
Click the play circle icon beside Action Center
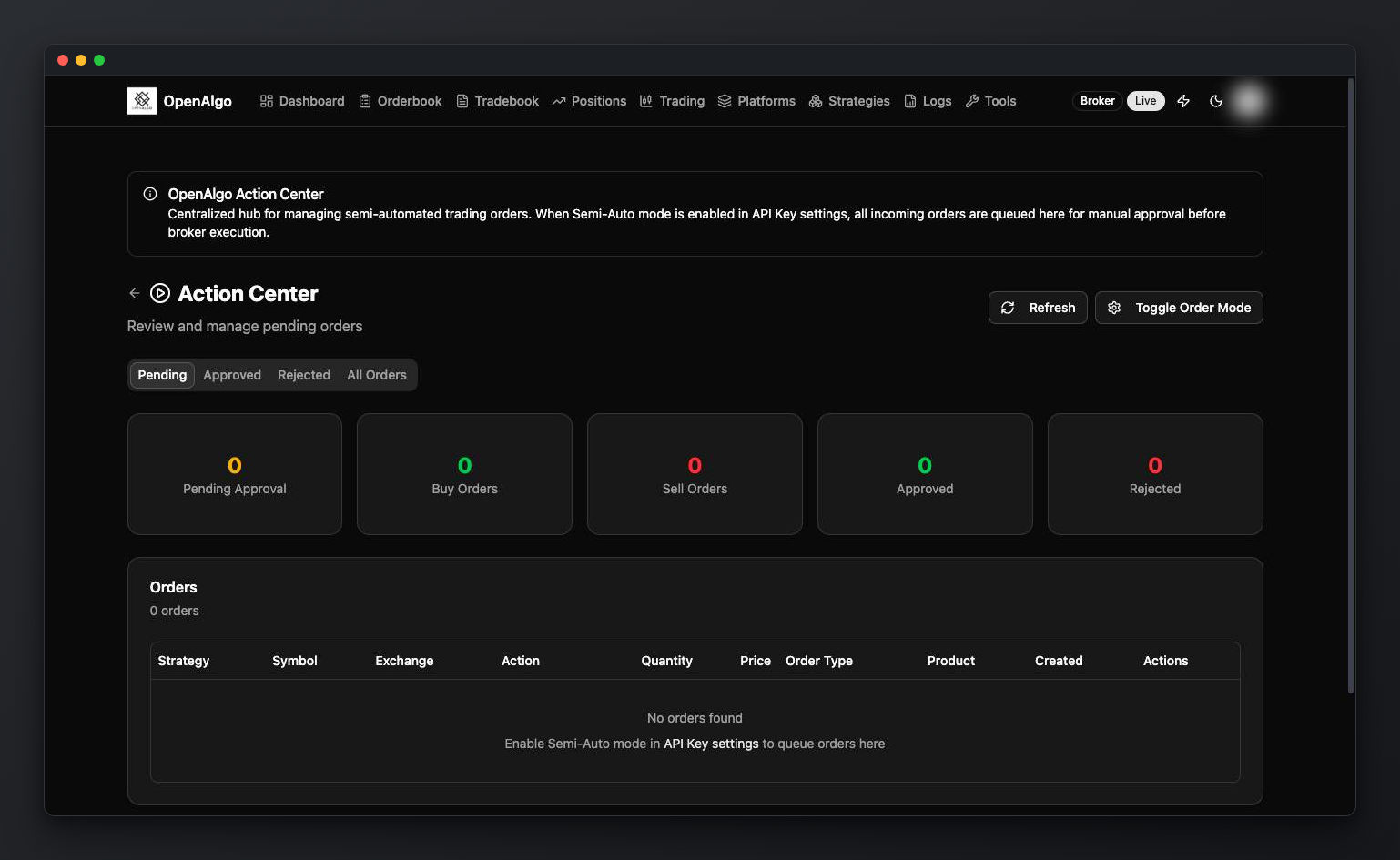pyautogui.click(x=160, y=293)
